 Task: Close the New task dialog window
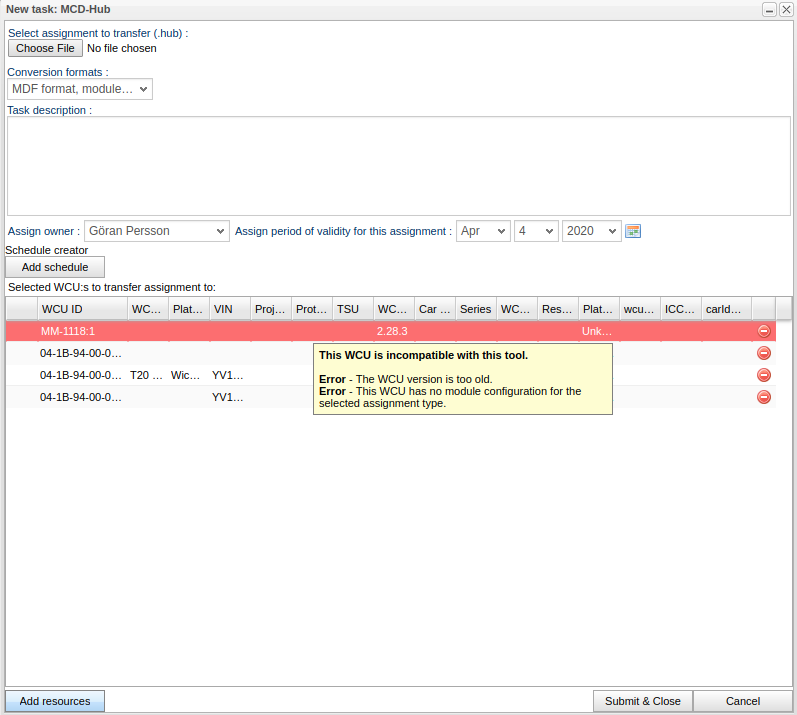tap(786, 9)
